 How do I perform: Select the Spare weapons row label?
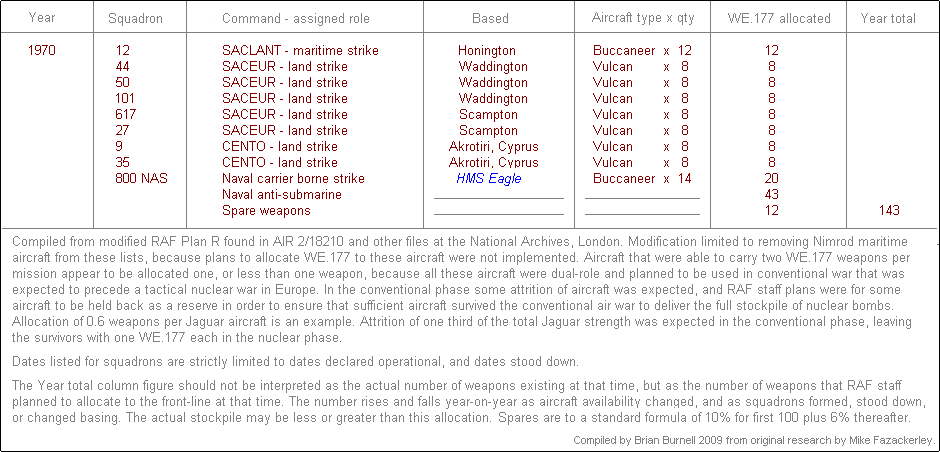pyautogui.click(x=266, y=211)
